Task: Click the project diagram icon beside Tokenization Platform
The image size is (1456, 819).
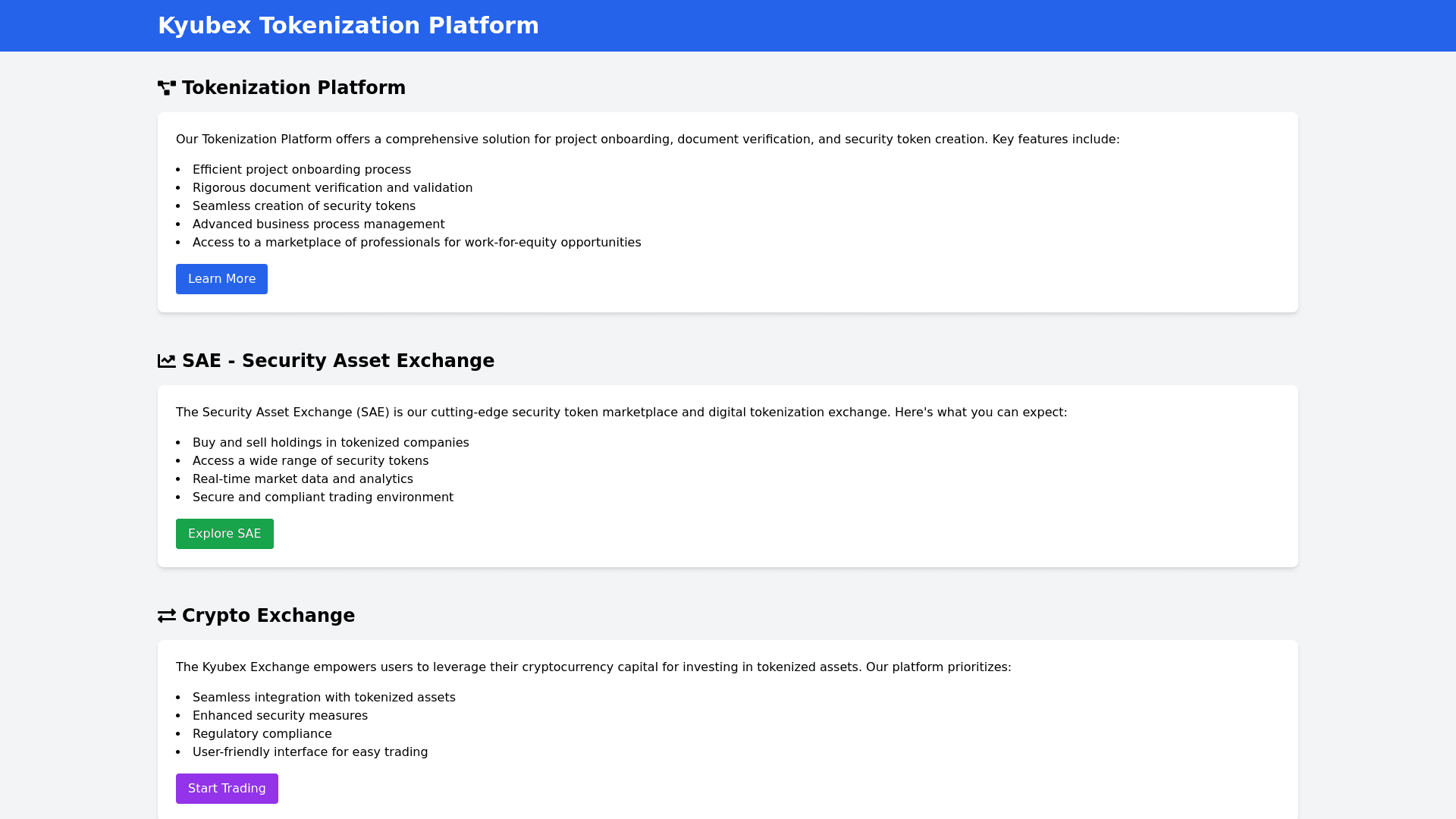Action: point(167,88)
